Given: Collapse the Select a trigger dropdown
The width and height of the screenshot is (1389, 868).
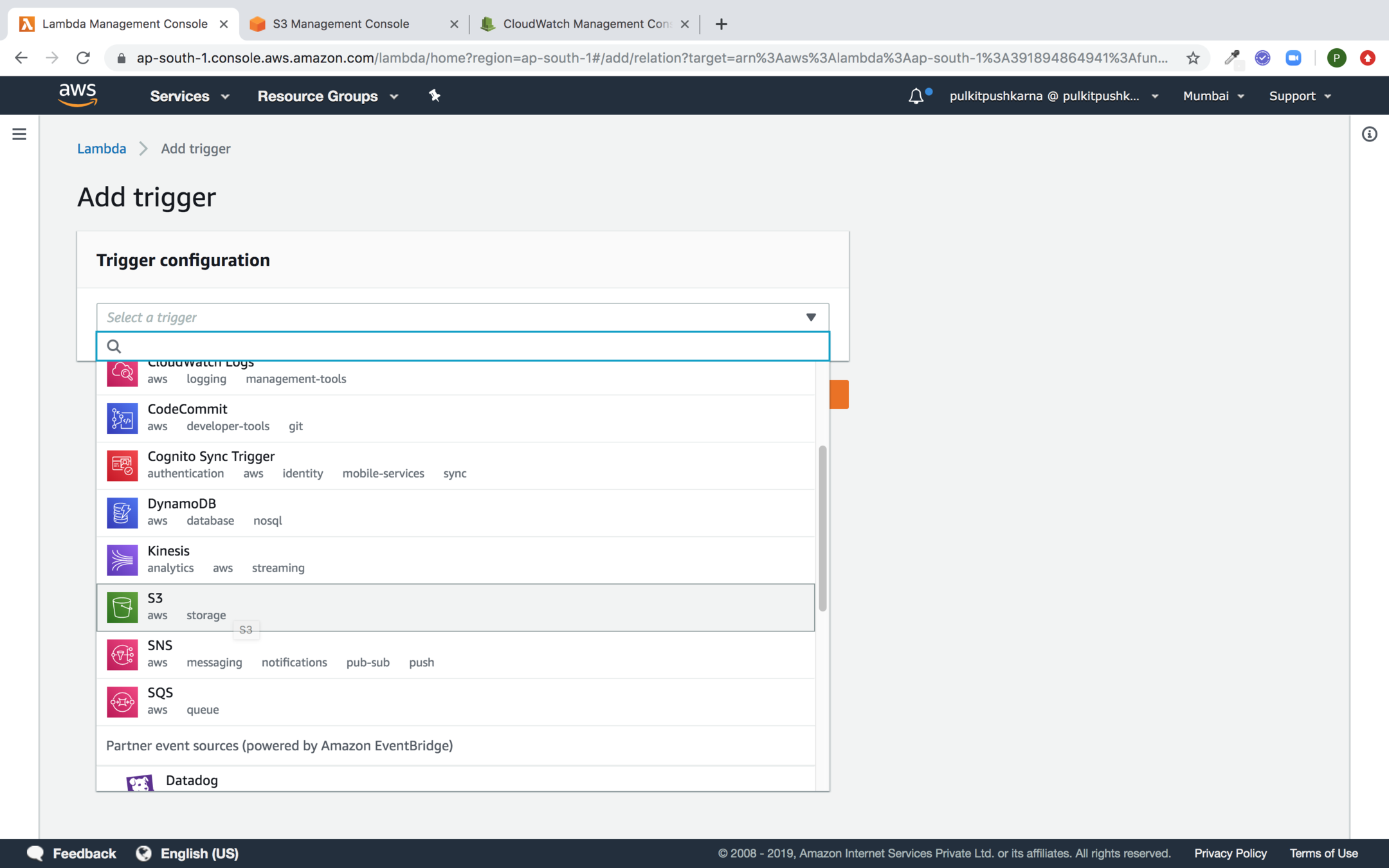Looking at the screenshot, I should click(810, 317).
